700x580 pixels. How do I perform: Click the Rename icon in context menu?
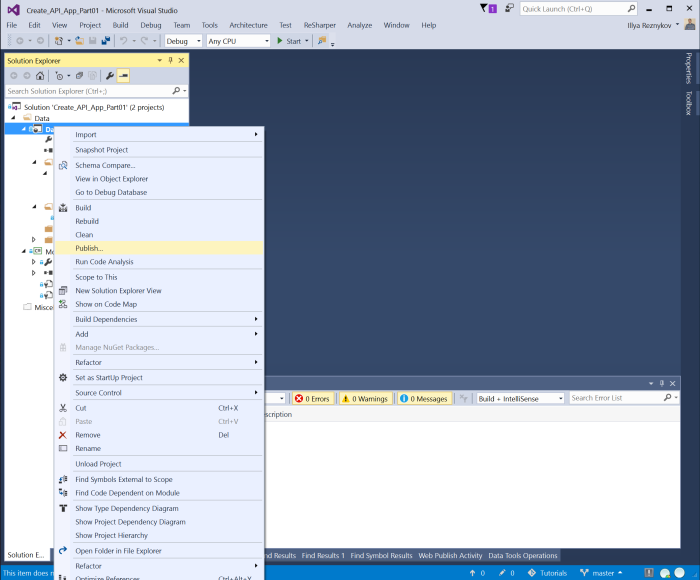pos(63,448)
